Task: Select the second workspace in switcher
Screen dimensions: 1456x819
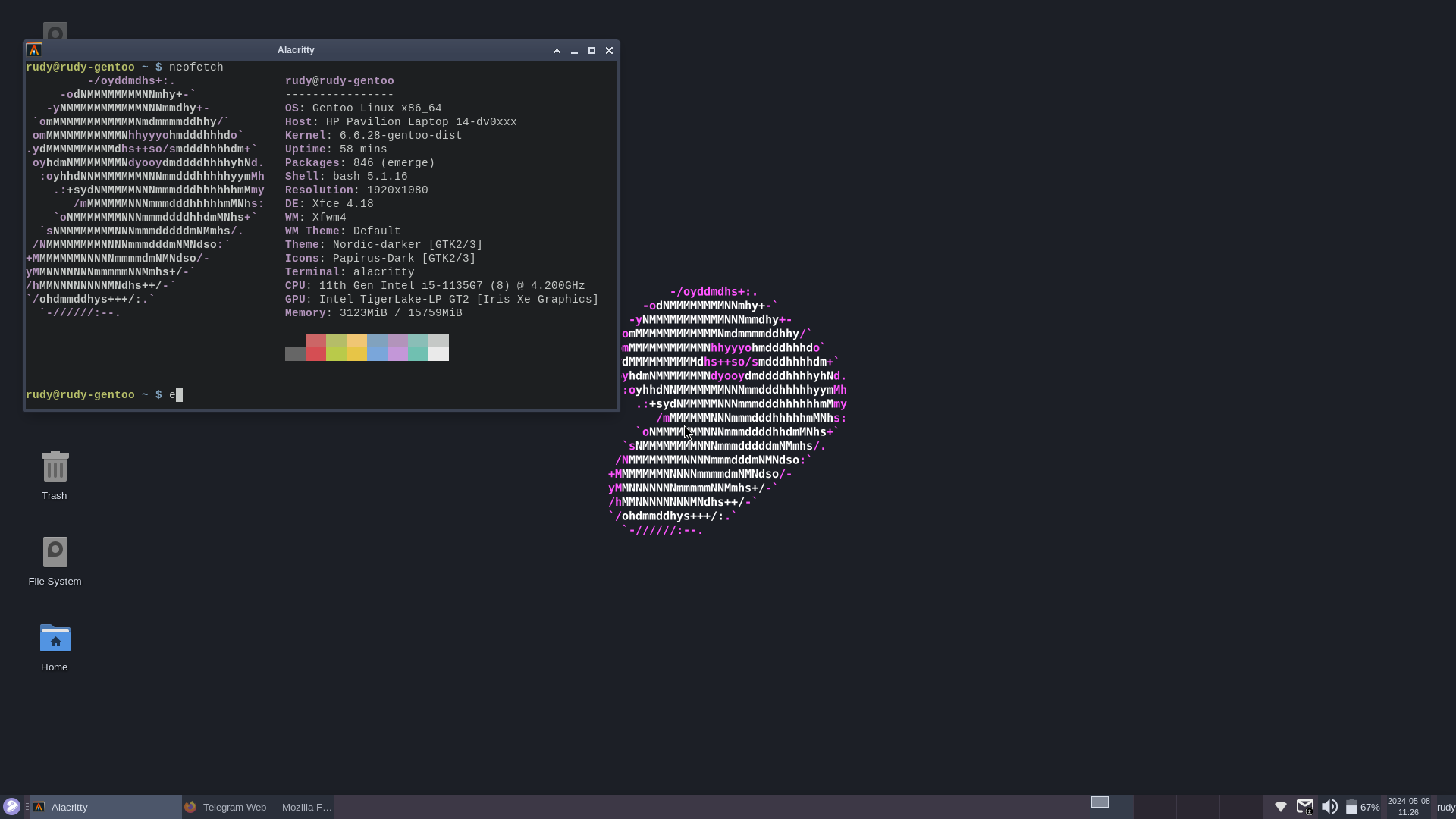Action: 1155,807
